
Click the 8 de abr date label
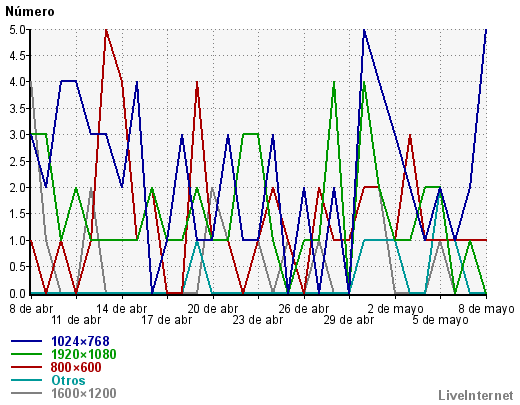tap(31, 309)
